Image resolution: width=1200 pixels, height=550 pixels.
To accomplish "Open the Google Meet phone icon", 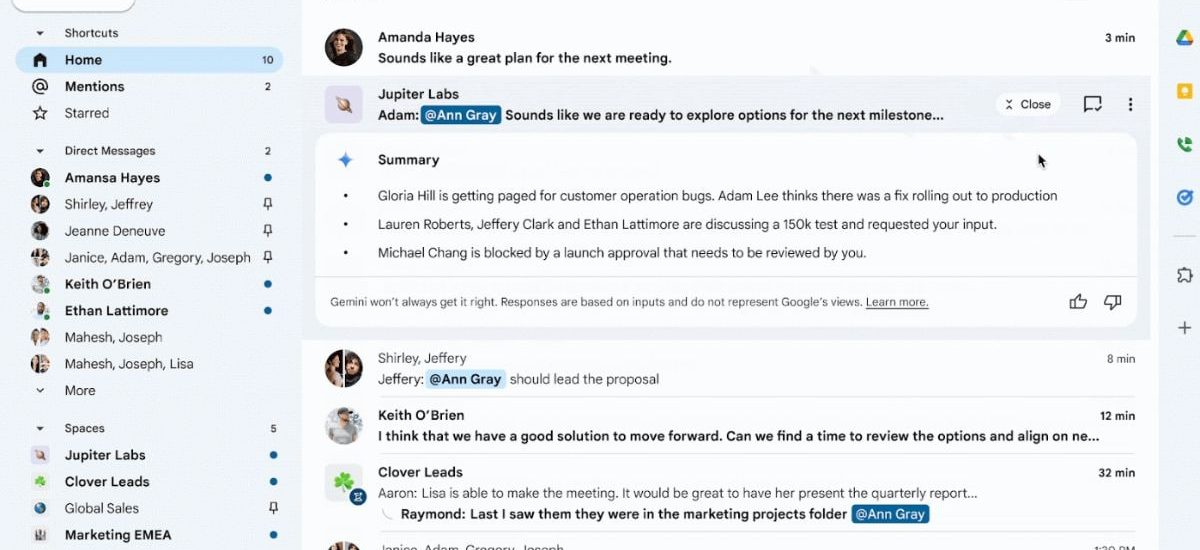I will click(1184, 144).
